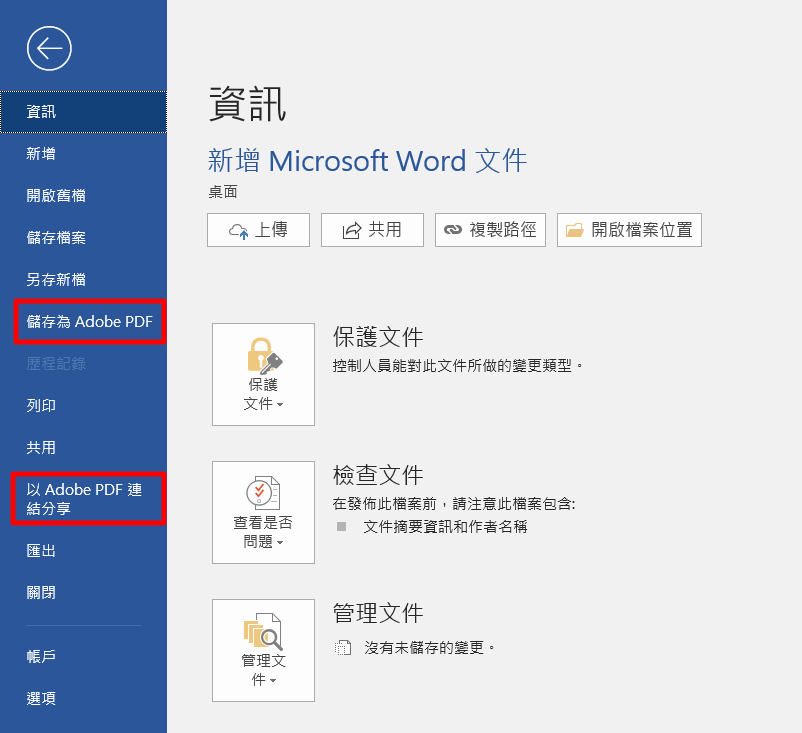Open 帳戶 in the sidebar

(83, 656)
